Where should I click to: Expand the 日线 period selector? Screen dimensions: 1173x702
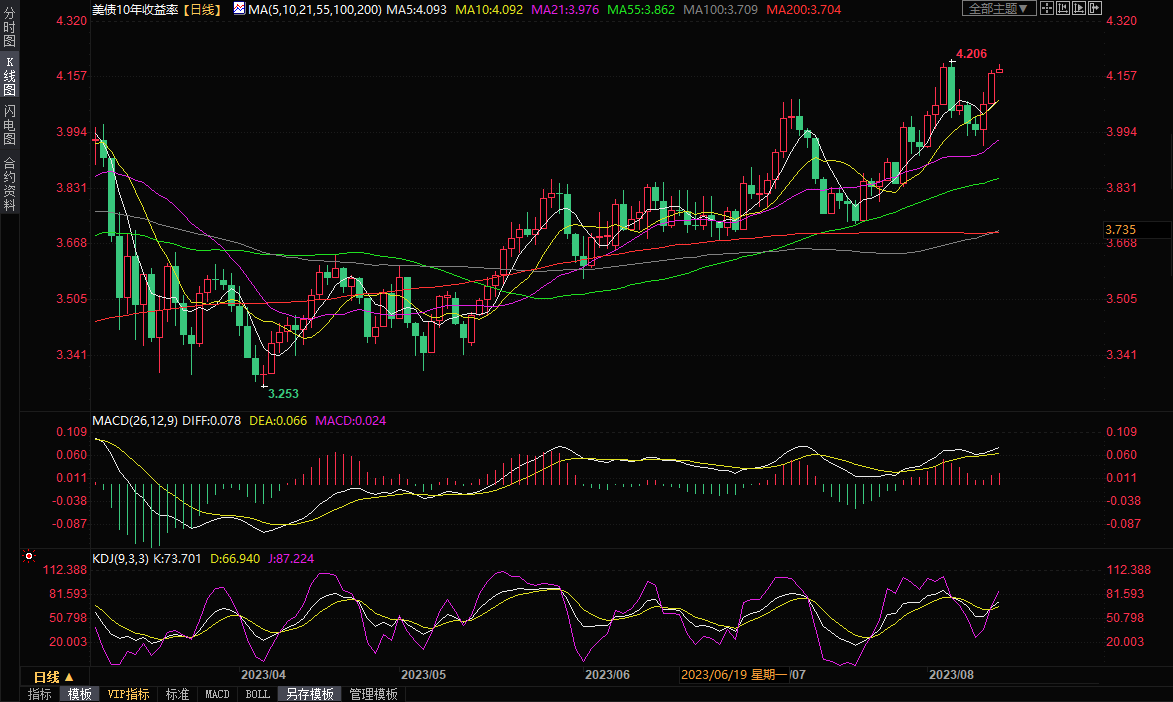click(54, 676)
